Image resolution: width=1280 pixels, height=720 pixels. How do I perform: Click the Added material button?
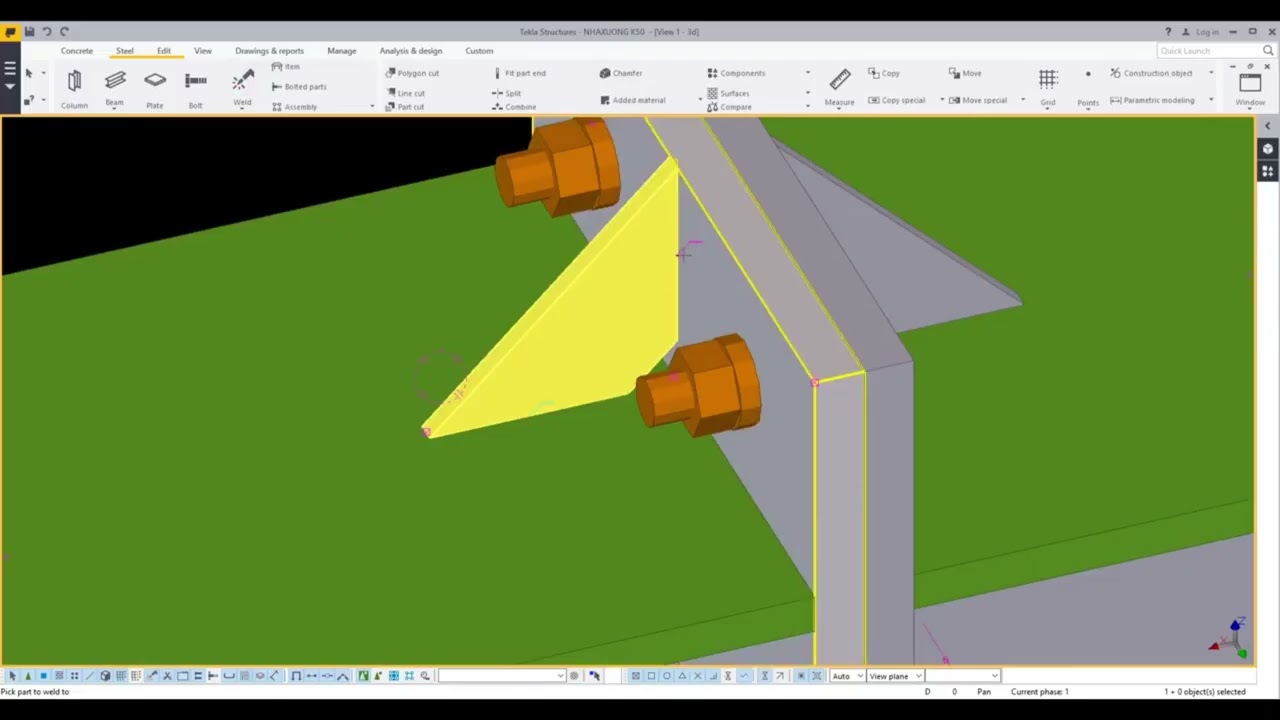click(x=632, y=100)
